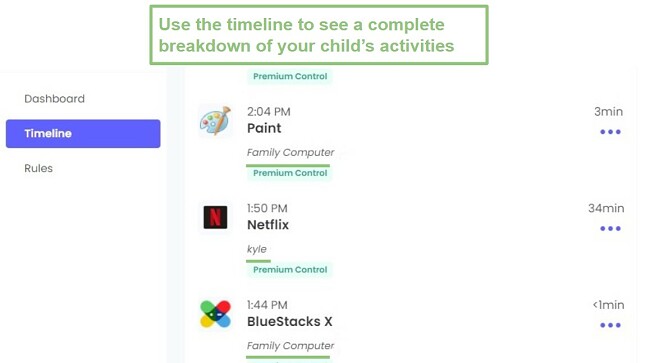Click the Paint palette app icon
Image resolution: width=650 pixels, height=363 pixels.
pos(215,121)
